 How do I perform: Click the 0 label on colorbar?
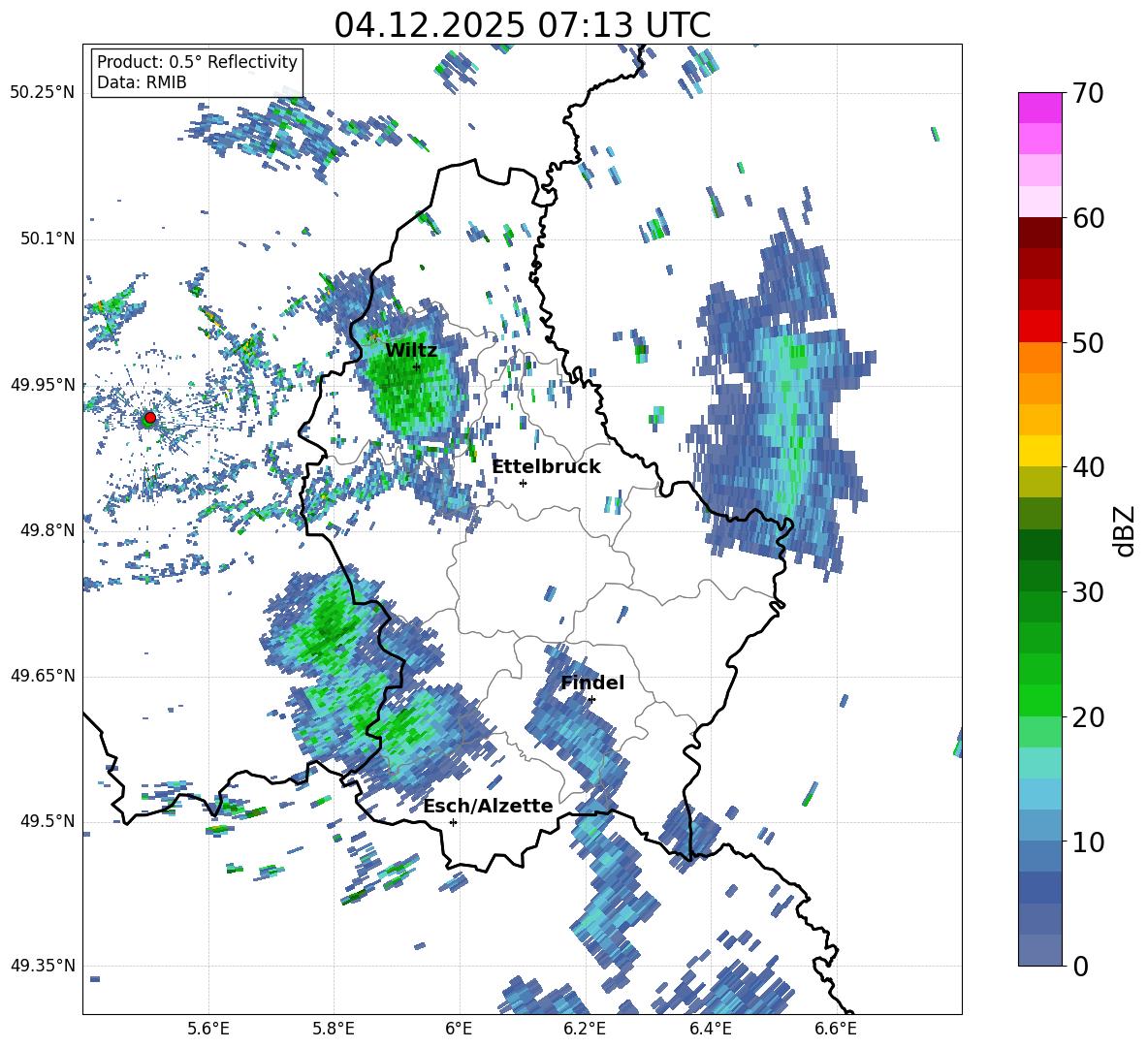(x=1080, y=966)
